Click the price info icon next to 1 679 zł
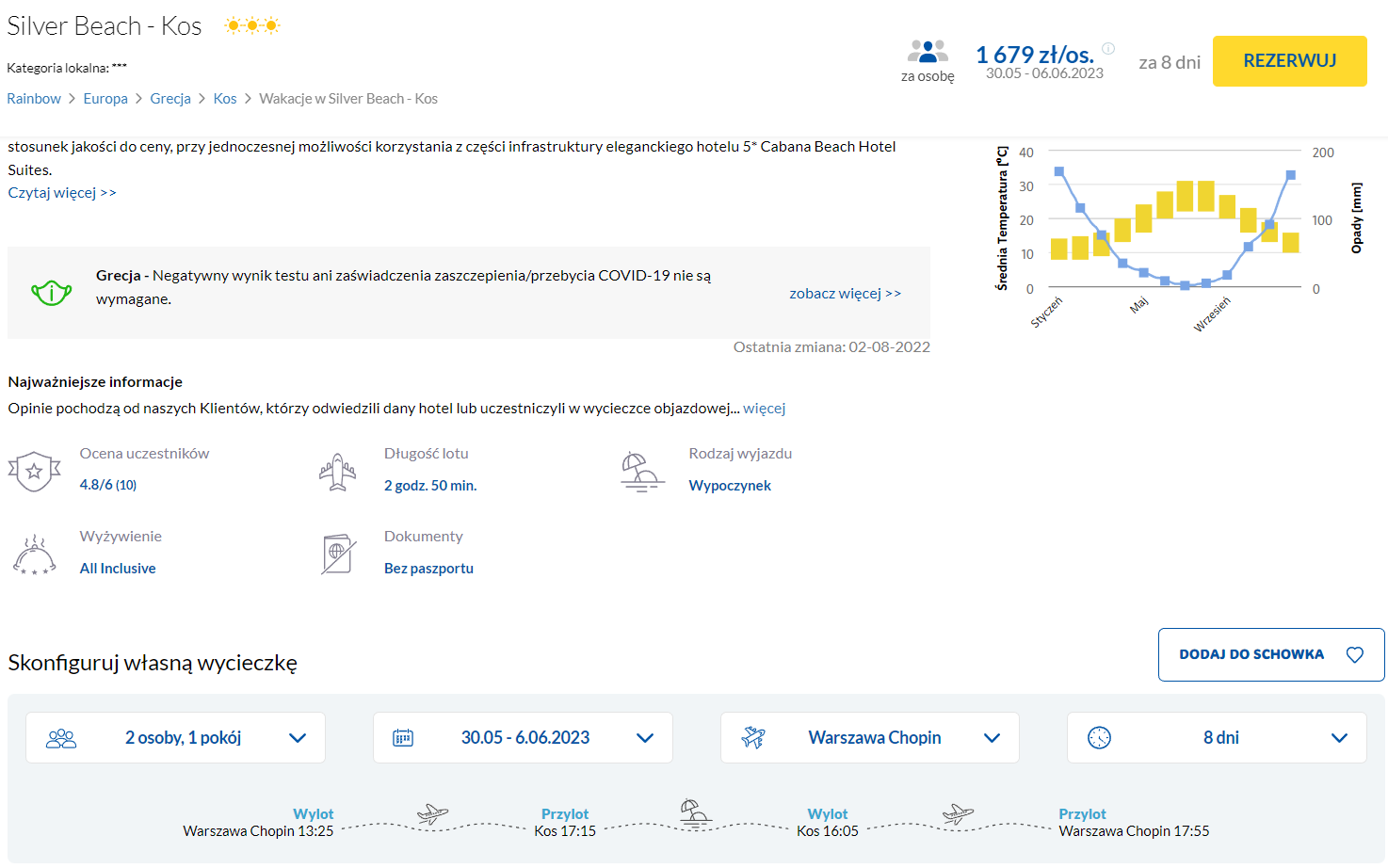Viewport: 1388px width, 868px height. click(x=1108, y=49)
